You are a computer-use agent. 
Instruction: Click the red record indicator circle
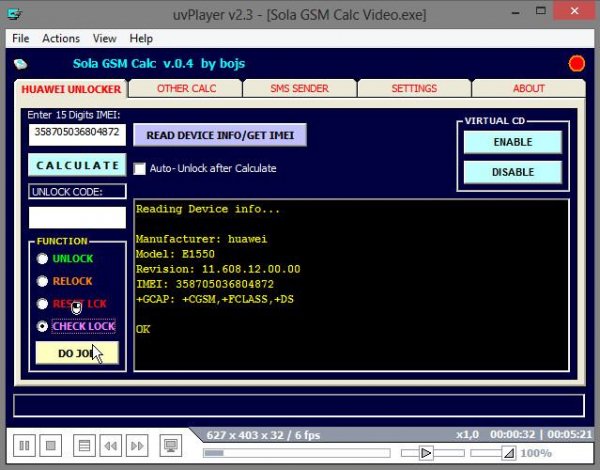(x=576, y=64)
